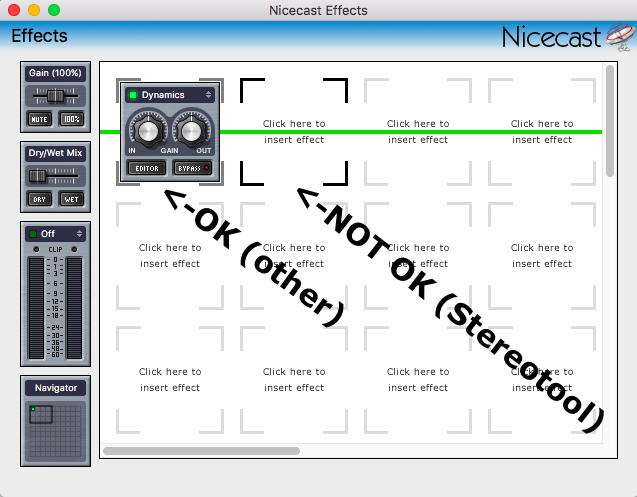Insert effect in second row first slot
Image resolution: width=637 pixels, height=497 pixels.
[x=170, y=256]
